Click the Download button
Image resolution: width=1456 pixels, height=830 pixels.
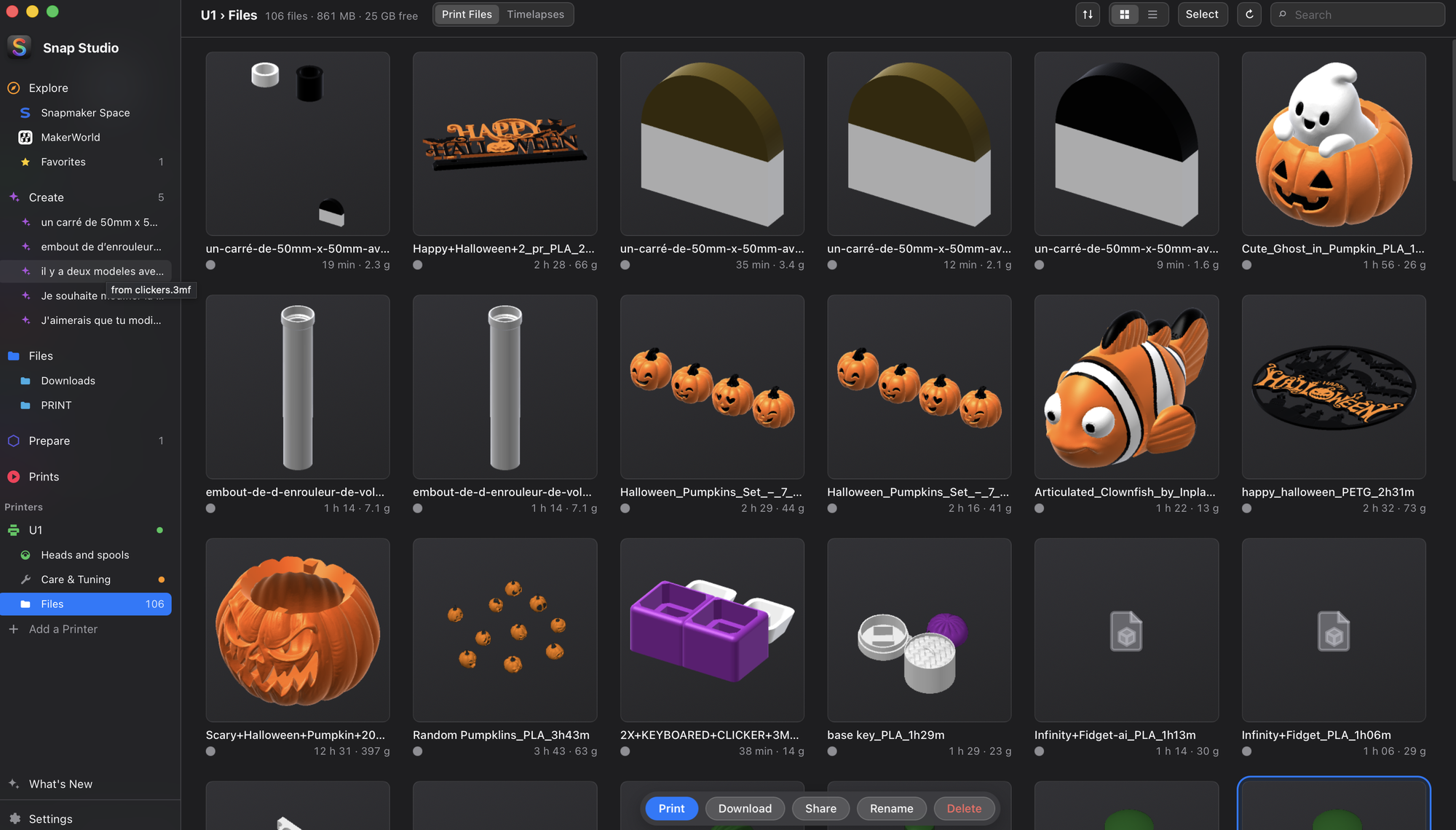[745, 809]
